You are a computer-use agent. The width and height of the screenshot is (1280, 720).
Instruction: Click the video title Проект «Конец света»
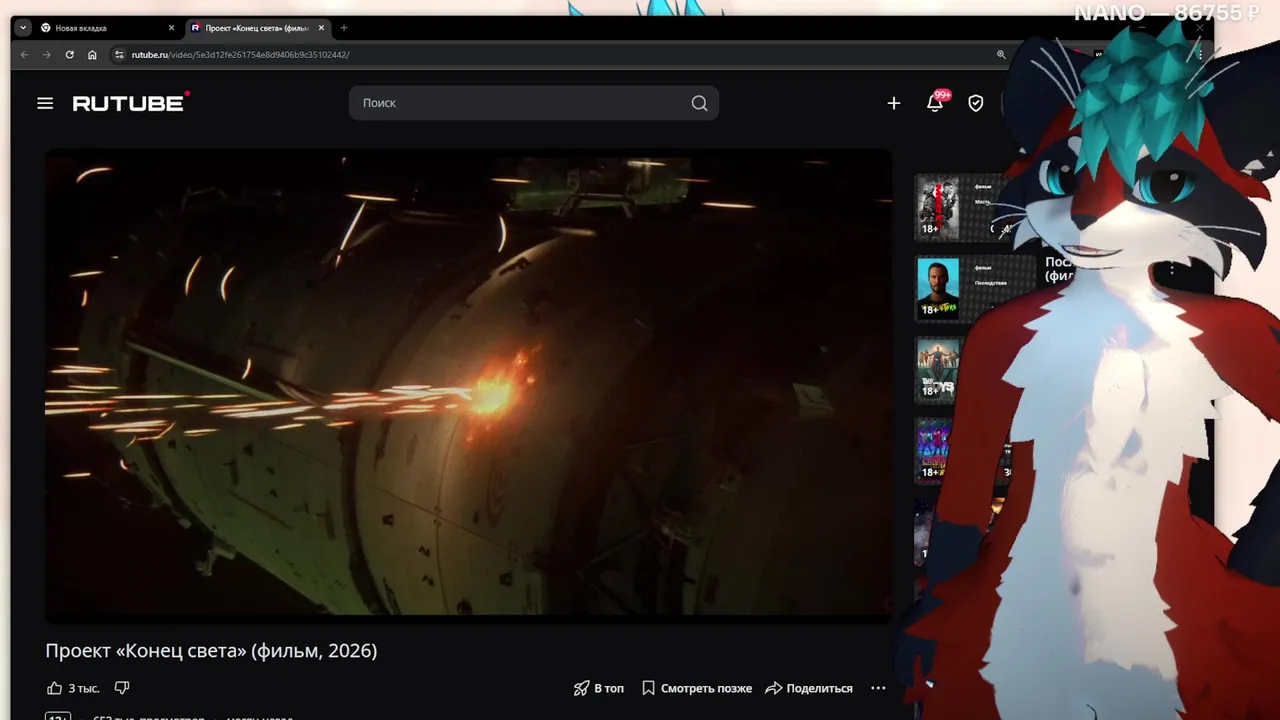211,651
